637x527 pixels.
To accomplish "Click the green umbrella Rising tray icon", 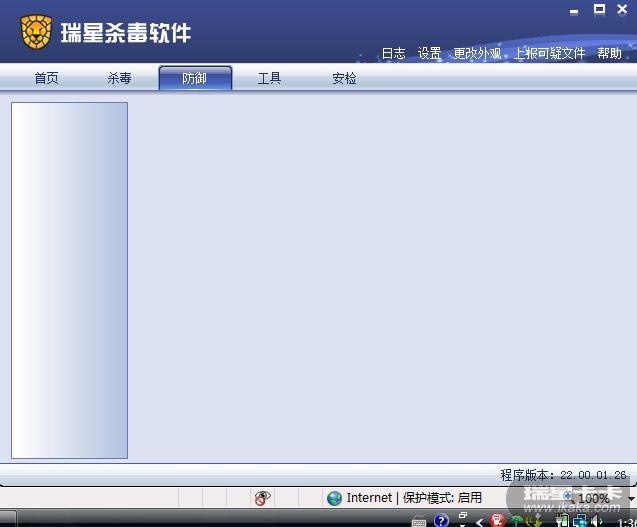I will click(516, 521).
